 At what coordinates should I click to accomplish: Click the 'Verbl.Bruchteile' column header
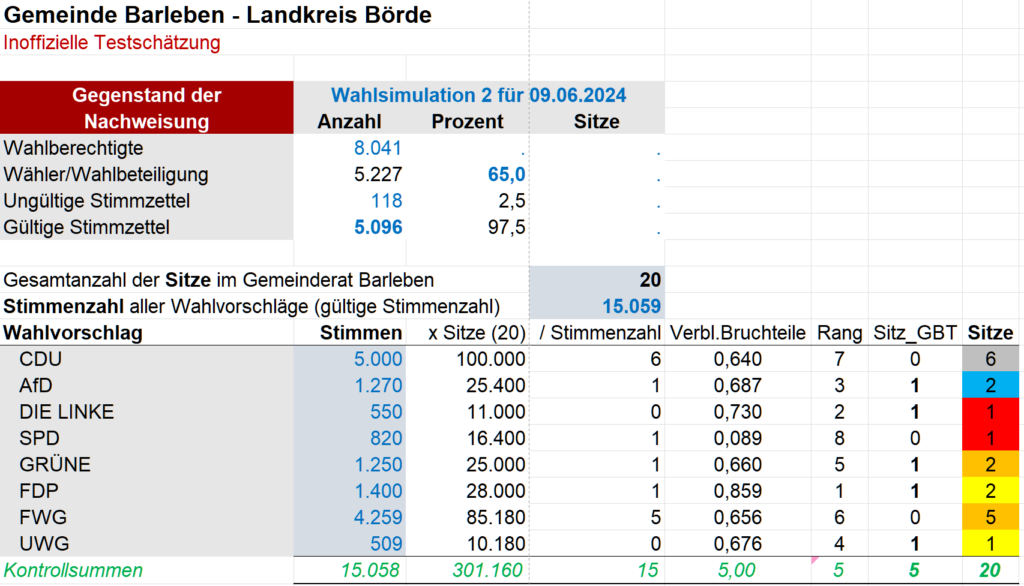tap(738, 333)
